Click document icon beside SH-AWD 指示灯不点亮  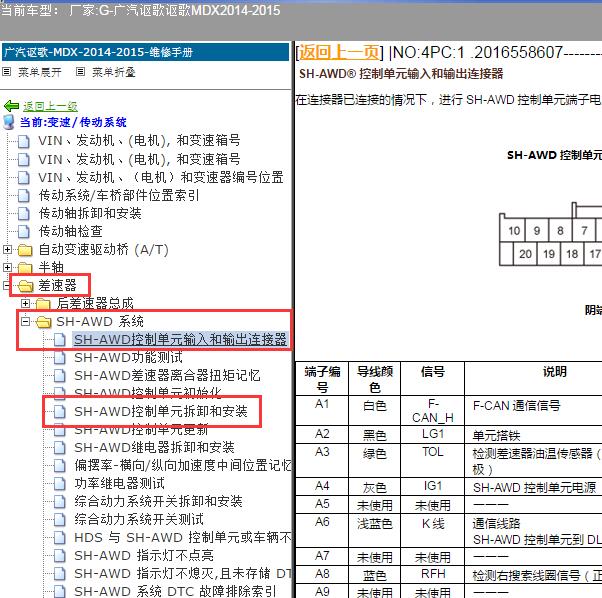pos(60,556)
